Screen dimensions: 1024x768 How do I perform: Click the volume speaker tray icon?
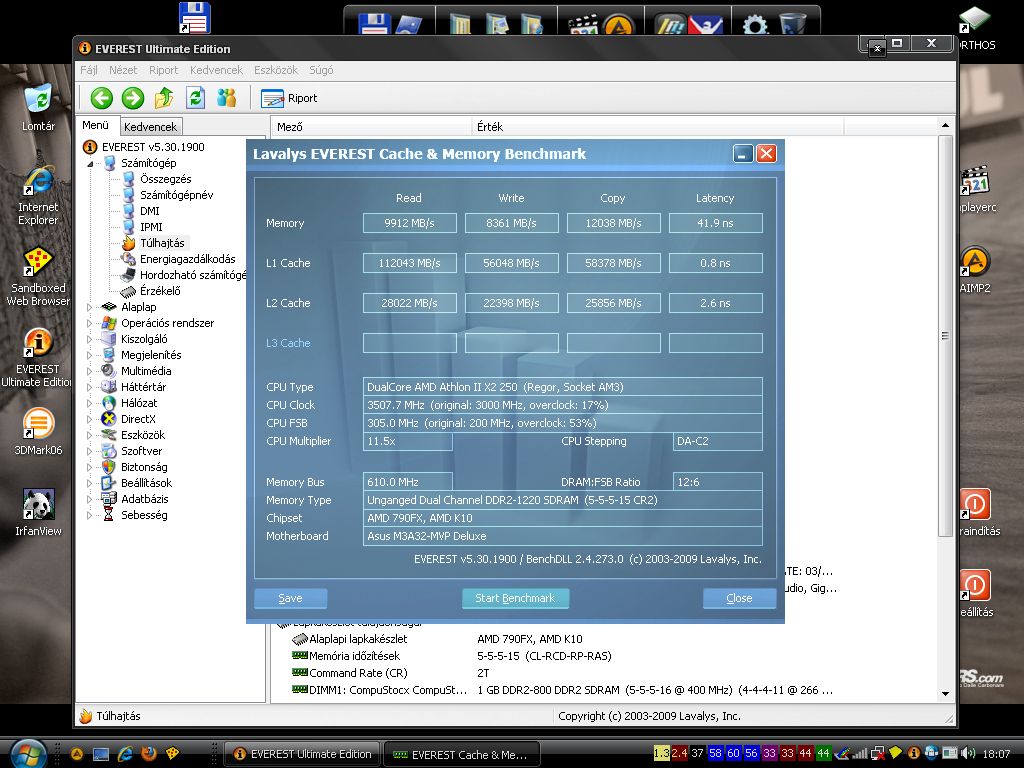point(968,753)
